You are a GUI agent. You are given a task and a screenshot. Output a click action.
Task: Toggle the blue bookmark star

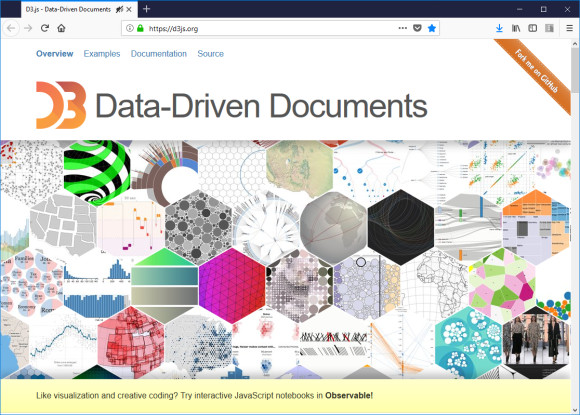click(432, 28)
